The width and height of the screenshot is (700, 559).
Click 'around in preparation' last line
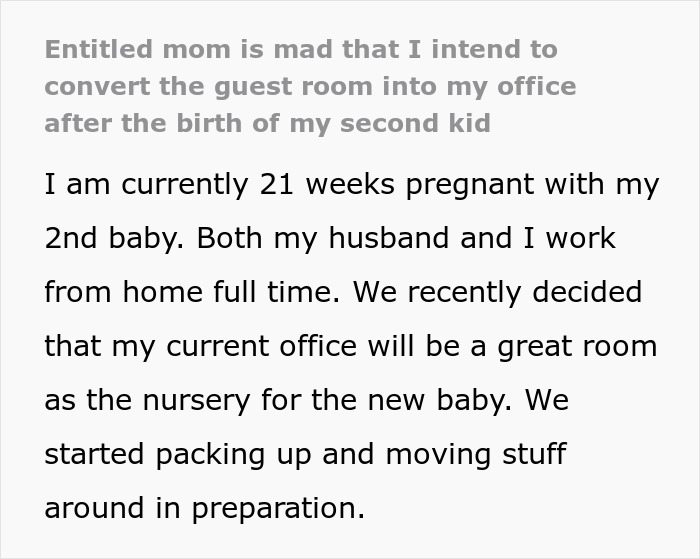204,508
